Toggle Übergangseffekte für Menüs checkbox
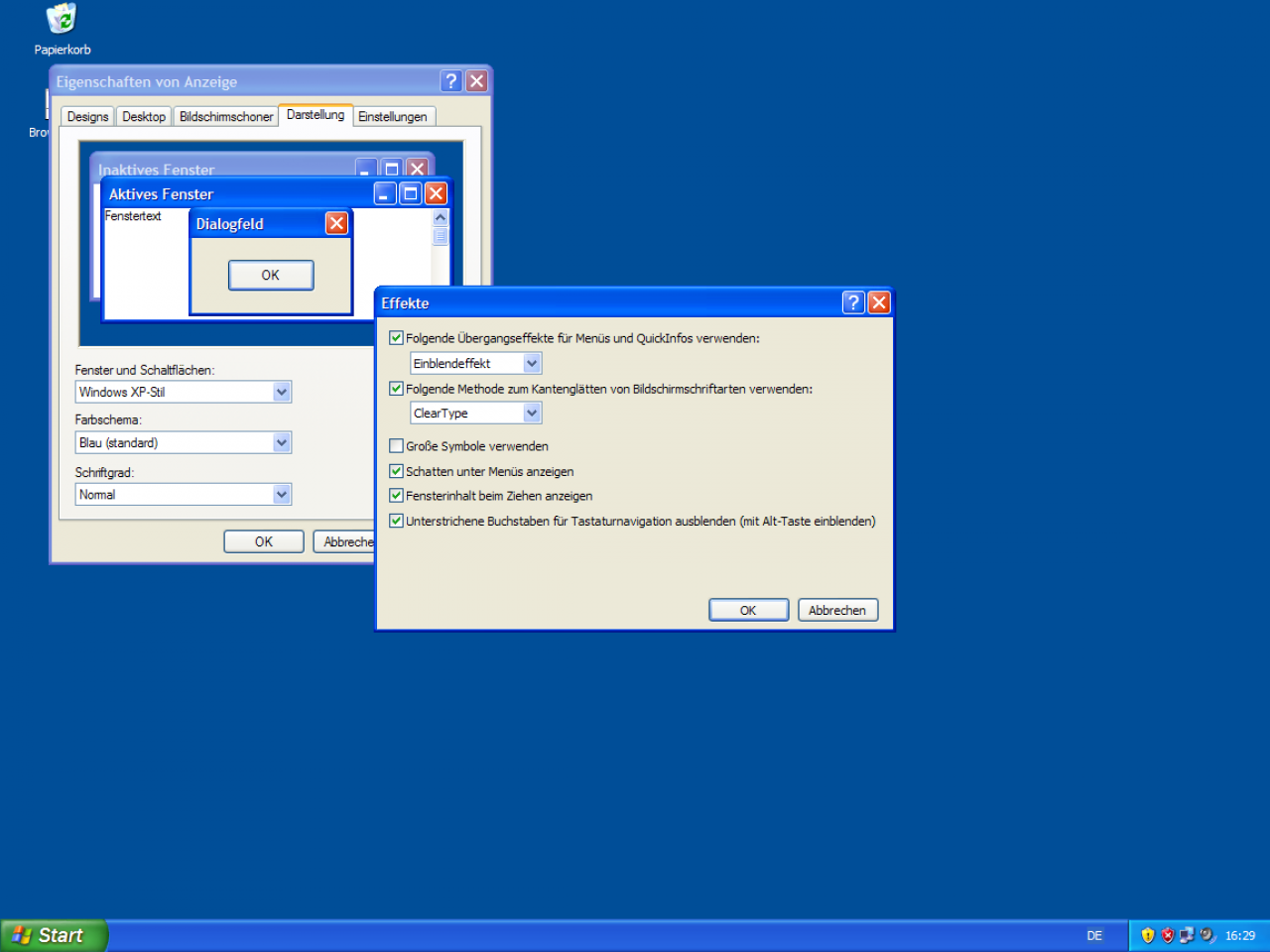 click(396, 338)
